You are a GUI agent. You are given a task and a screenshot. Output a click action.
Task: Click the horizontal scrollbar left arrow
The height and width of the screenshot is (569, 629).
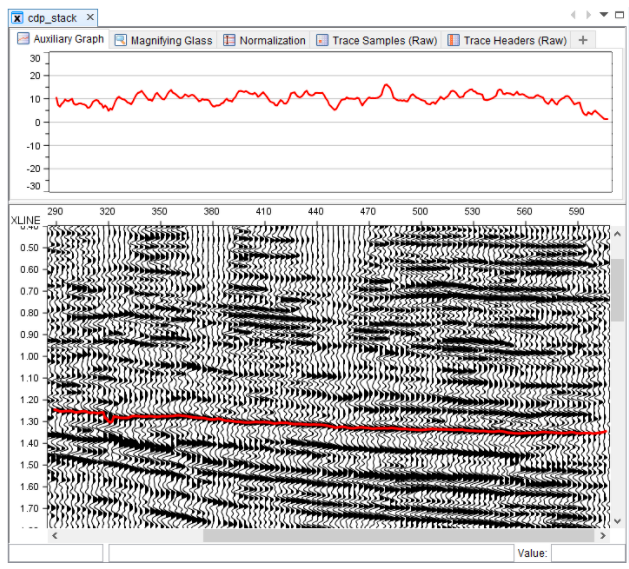55,536
